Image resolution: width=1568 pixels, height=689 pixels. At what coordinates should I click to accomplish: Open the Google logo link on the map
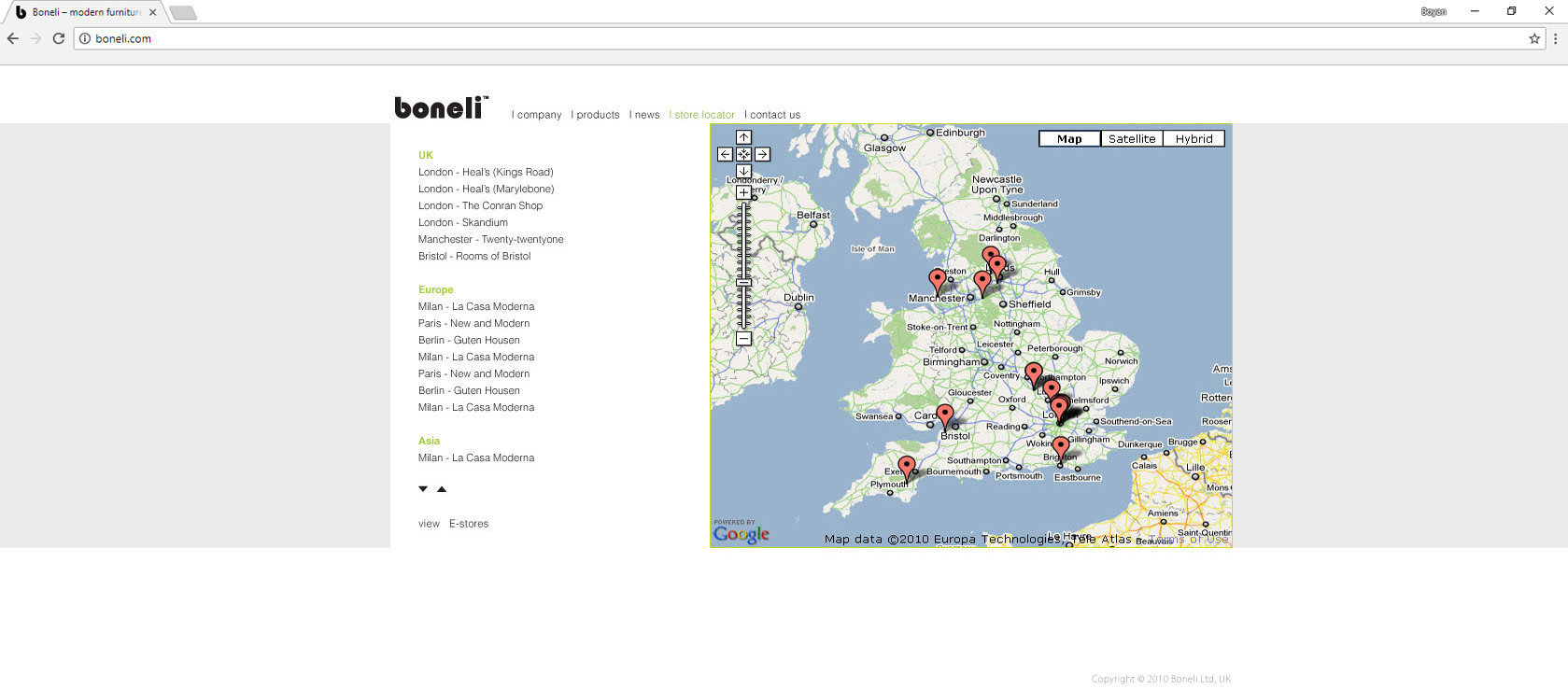click(x=742, y=533)
